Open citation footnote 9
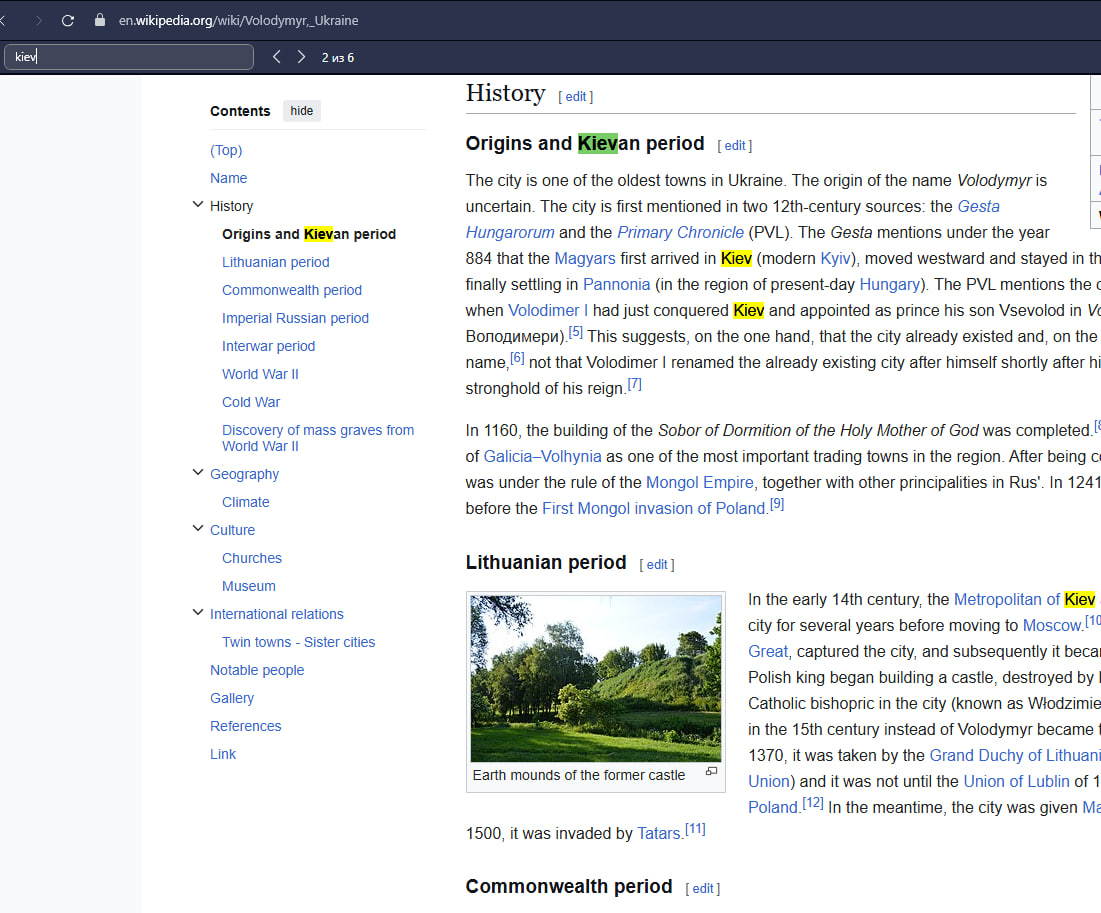Image resolution: width=1101 pixels, height=913 pixels. [x=777, y=504]
